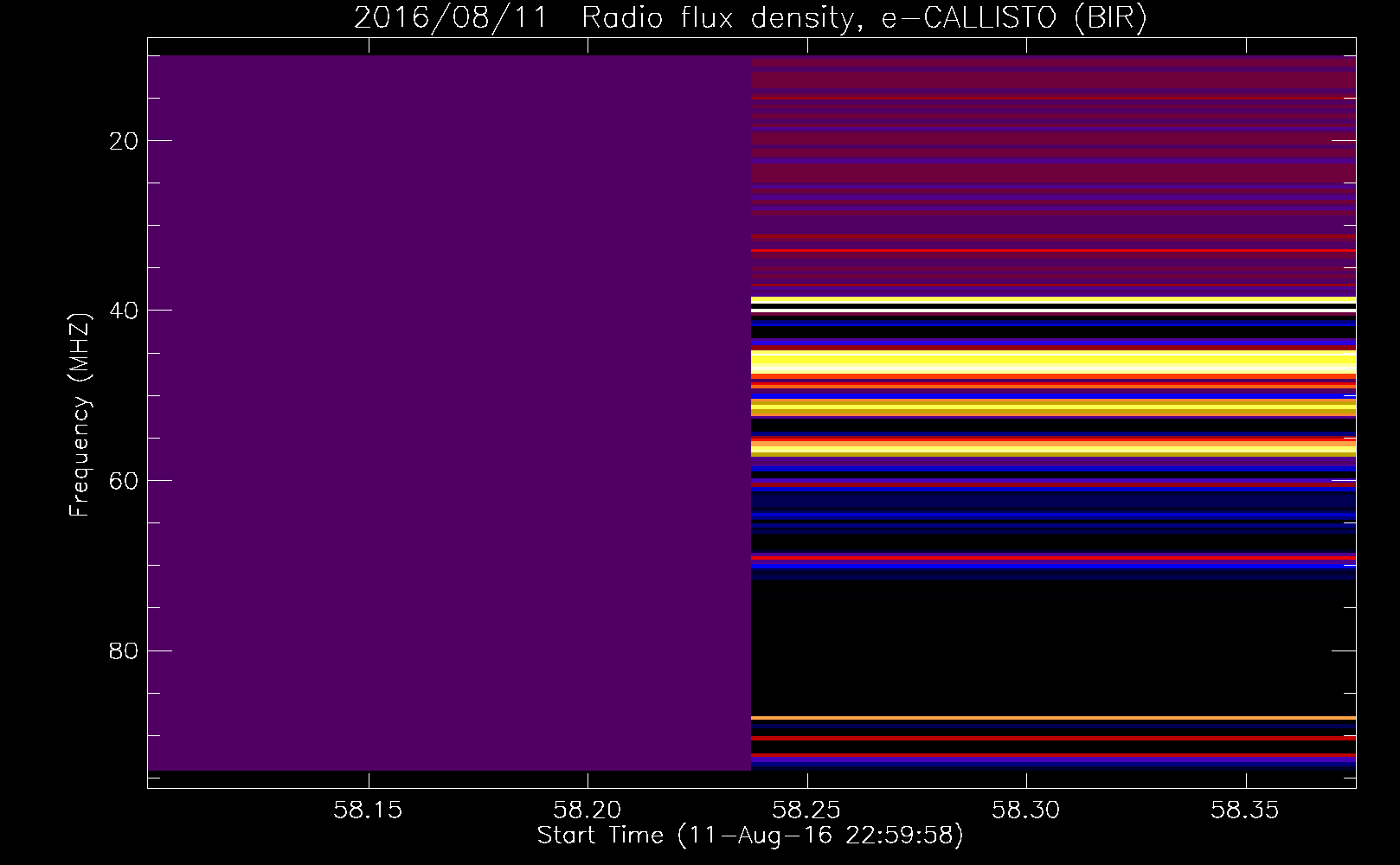Viewport: 1400px width, 865px height.
Task: Click the uniform purple block of the spectrogram
Action: point(449,413)
